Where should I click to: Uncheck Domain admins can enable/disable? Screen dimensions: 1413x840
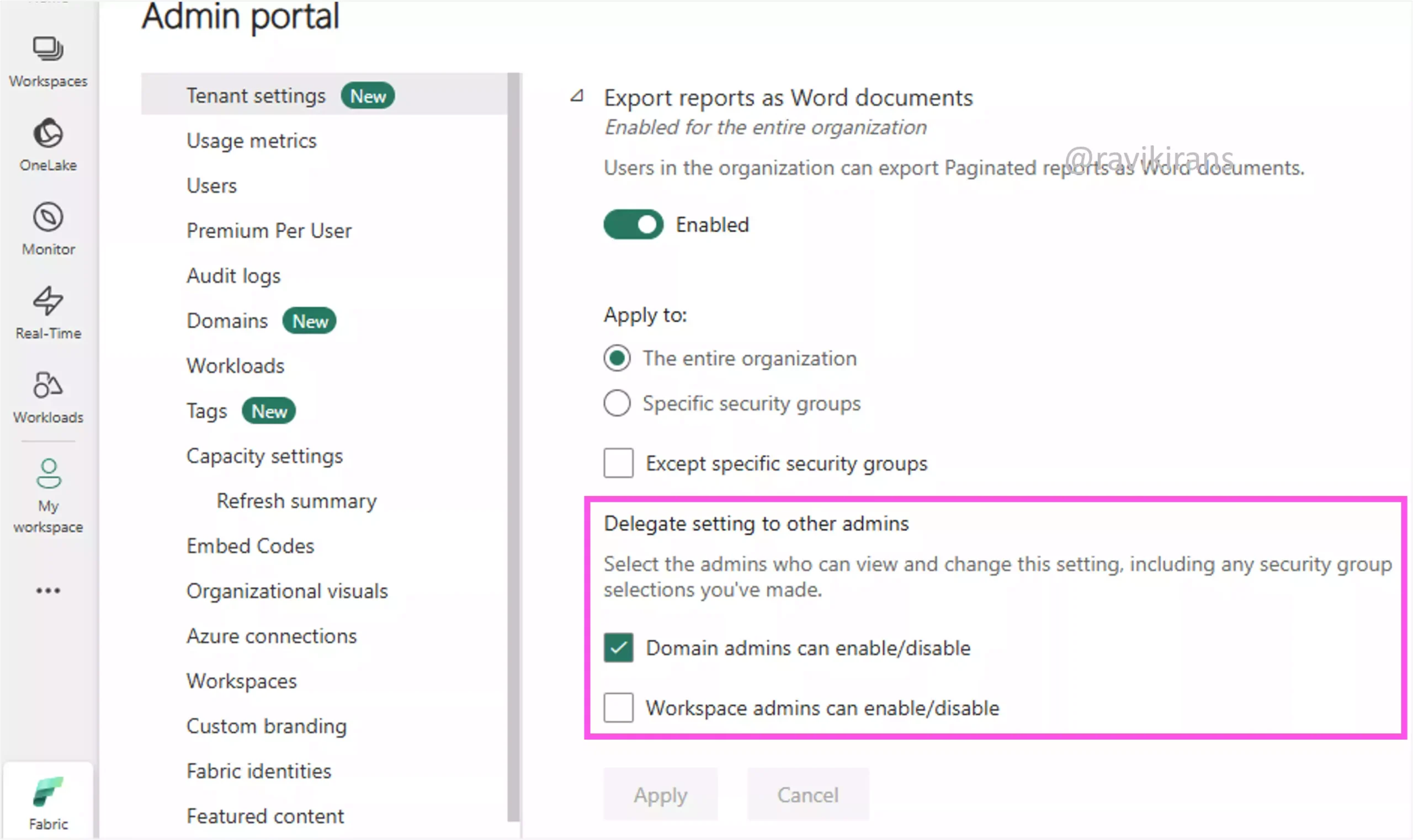point(618,647)
